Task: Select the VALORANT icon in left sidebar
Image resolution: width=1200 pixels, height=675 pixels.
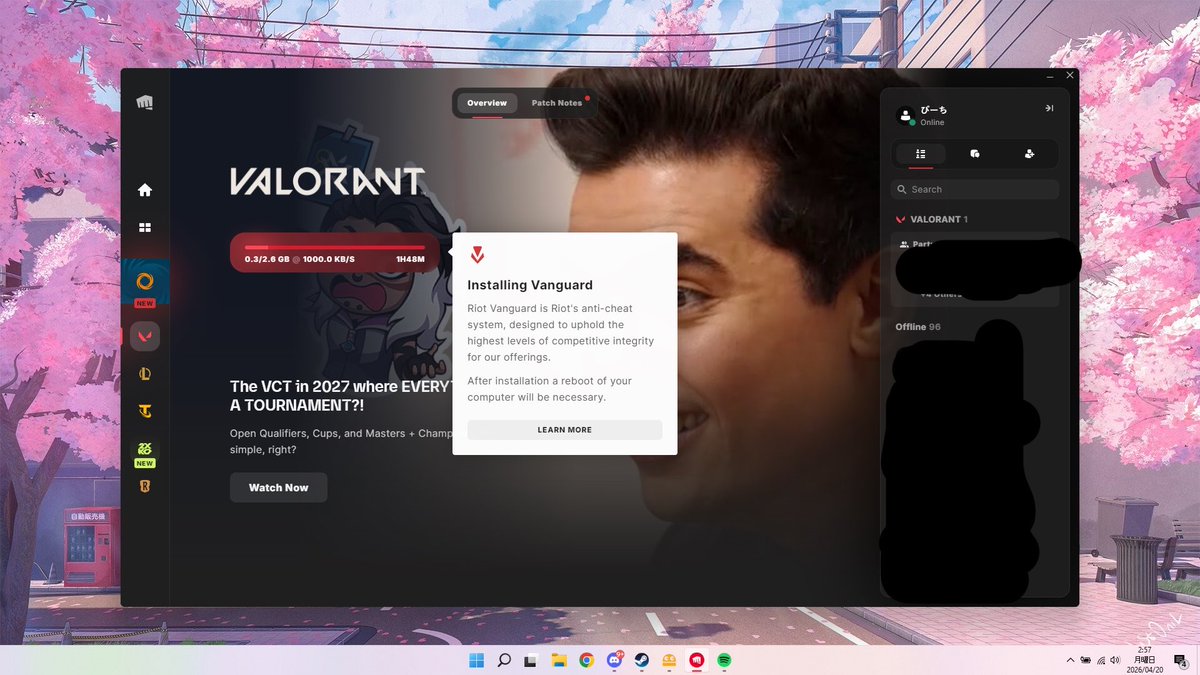Action: click(145, 337)
